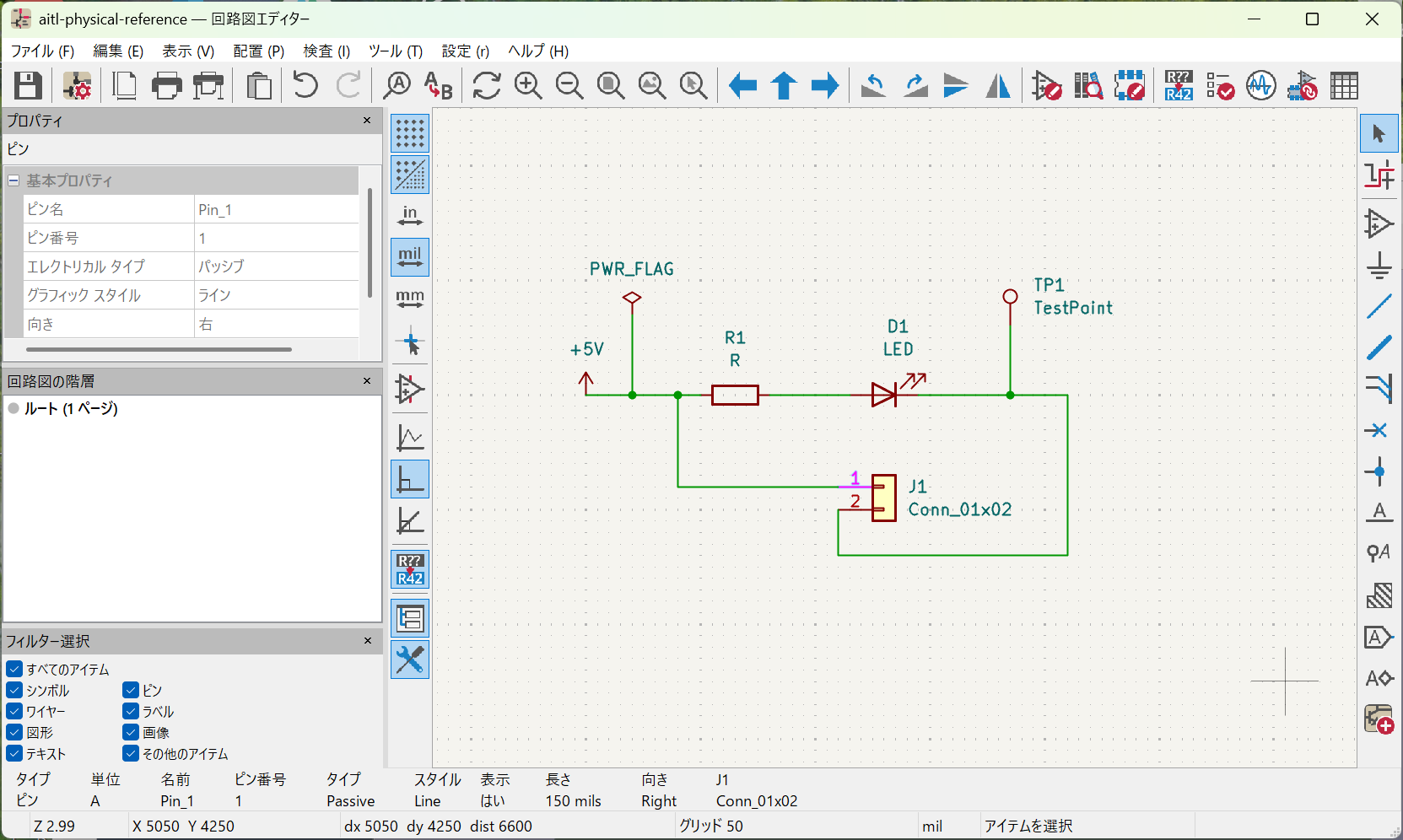Image resolution: width=1403 pixels, height=840 pixels.
Task: Collapse the 基本プロパティ section
Action: pyautogui.click(x=12, y=180)
